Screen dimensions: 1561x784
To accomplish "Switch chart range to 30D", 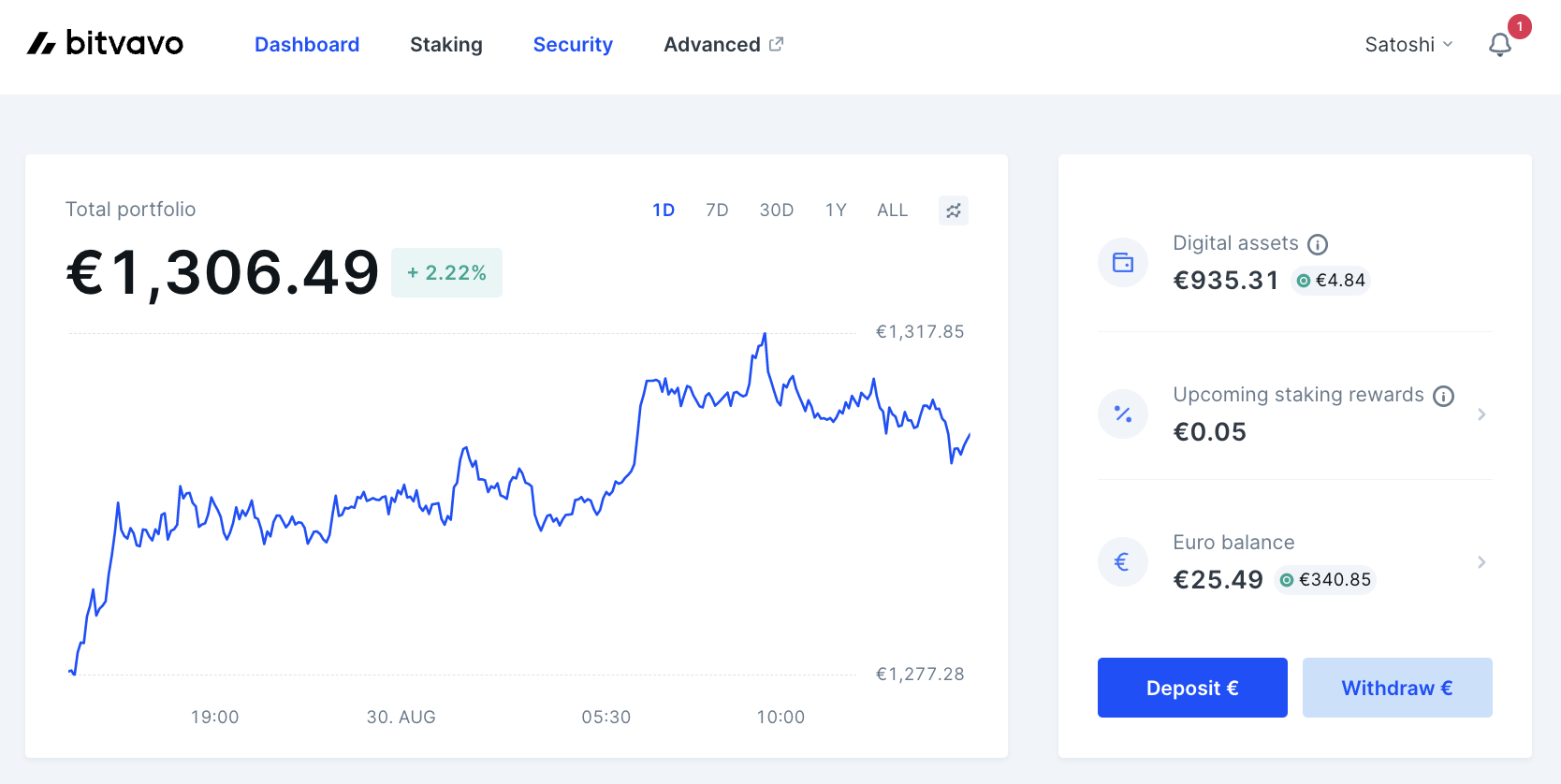I will pos(777,211).
